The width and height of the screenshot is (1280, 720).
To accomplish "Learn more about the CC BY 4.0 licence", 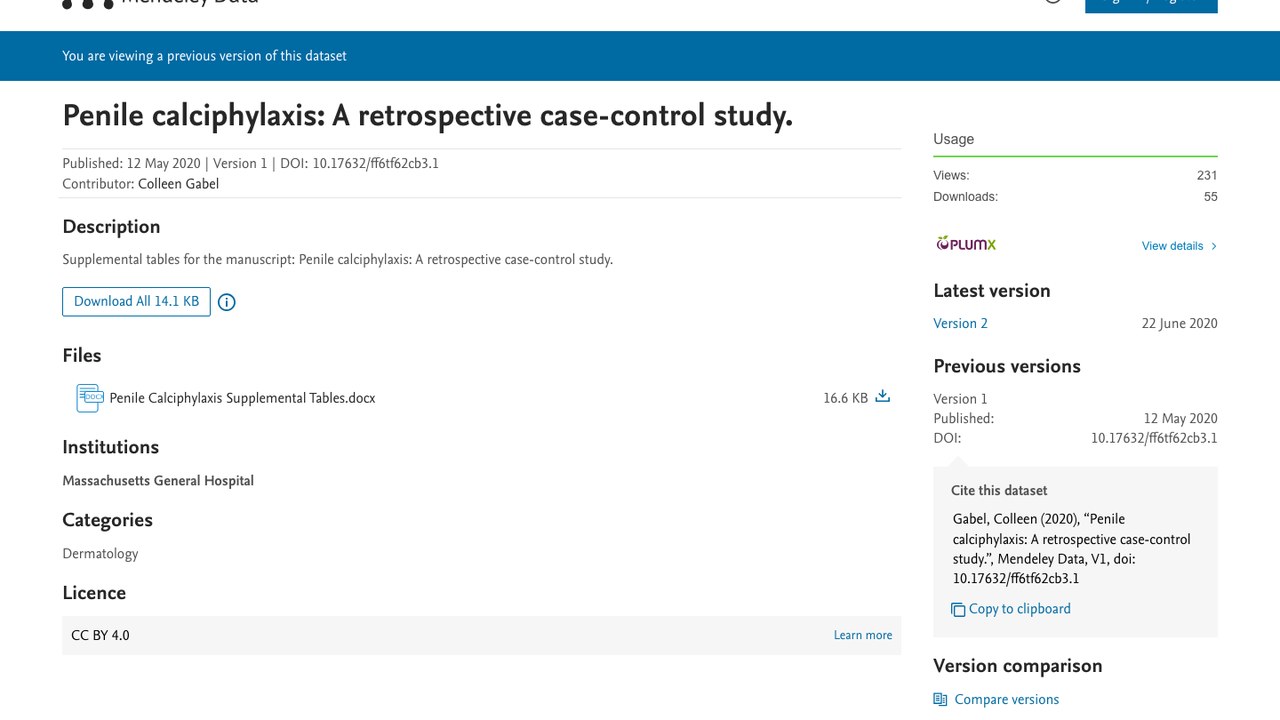I will coord(863,635).
